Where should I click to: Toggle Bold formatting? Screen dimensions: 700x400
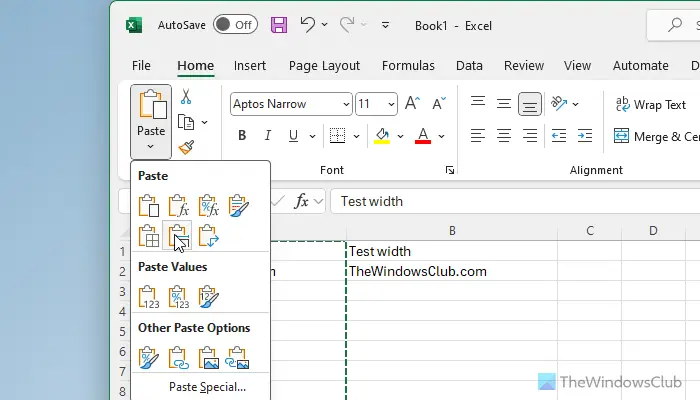click(x=242, y=135)
